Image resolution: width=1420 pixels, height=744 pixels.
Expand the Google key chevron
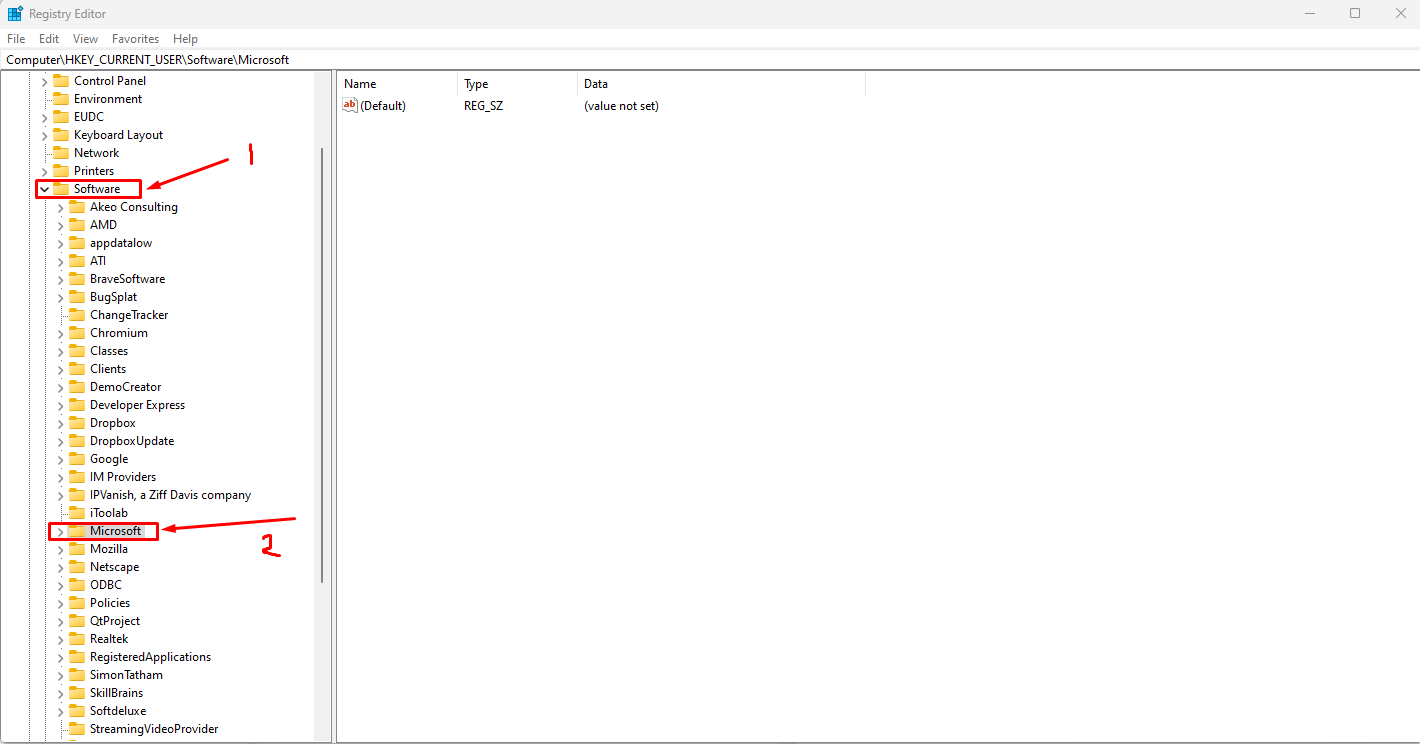(60, 459)
